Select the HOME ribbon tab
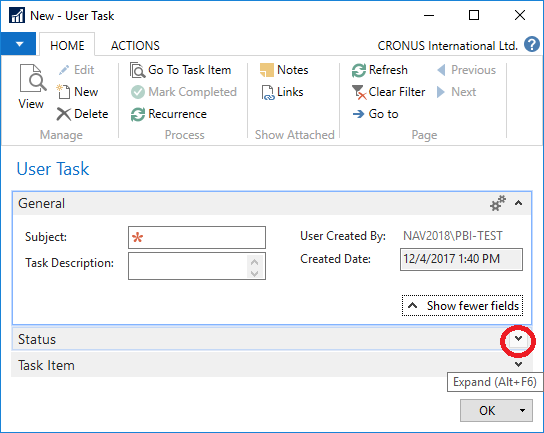 [67, 46]
